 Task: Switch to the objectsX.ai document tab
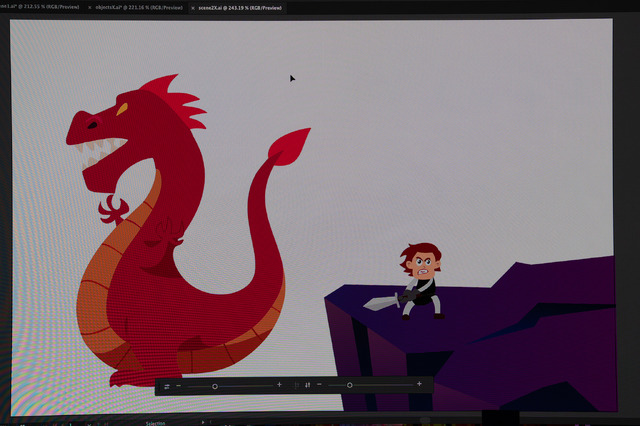(x=139, y=8)
